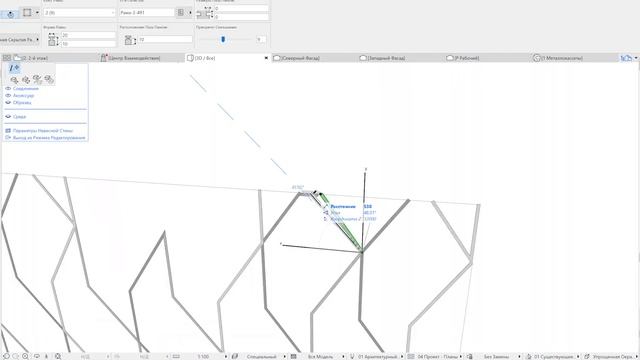Select the frame tool icon in edit panel
The height and width of the screenshot is (360, 640).
[14, 68]
